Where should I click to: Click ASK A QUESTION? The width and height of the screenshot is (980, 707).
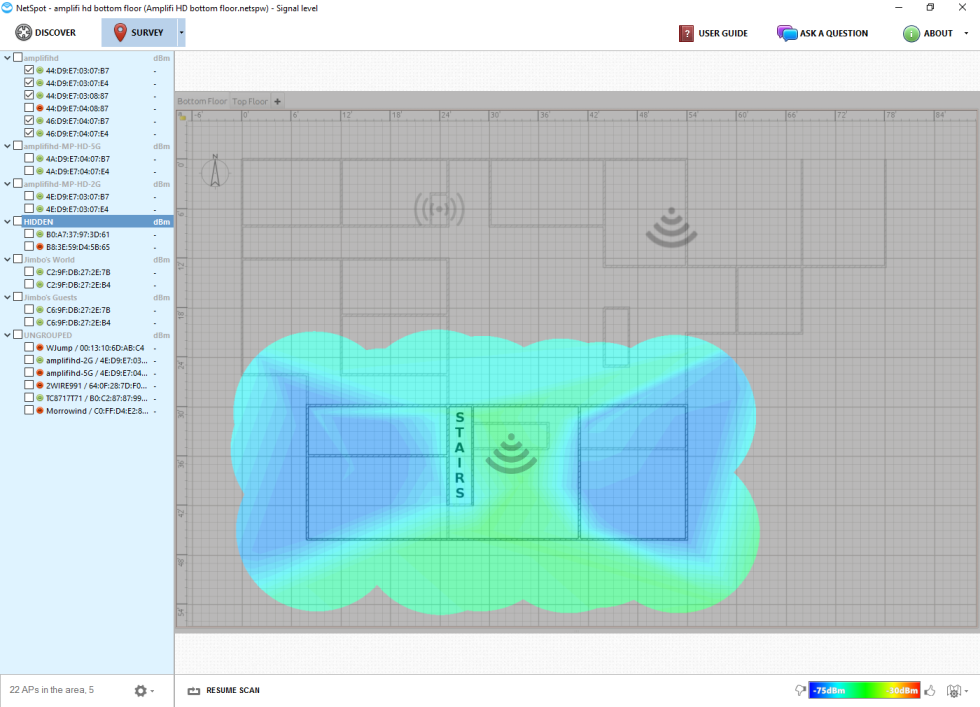pyautogui.click(x=822, y=33)
